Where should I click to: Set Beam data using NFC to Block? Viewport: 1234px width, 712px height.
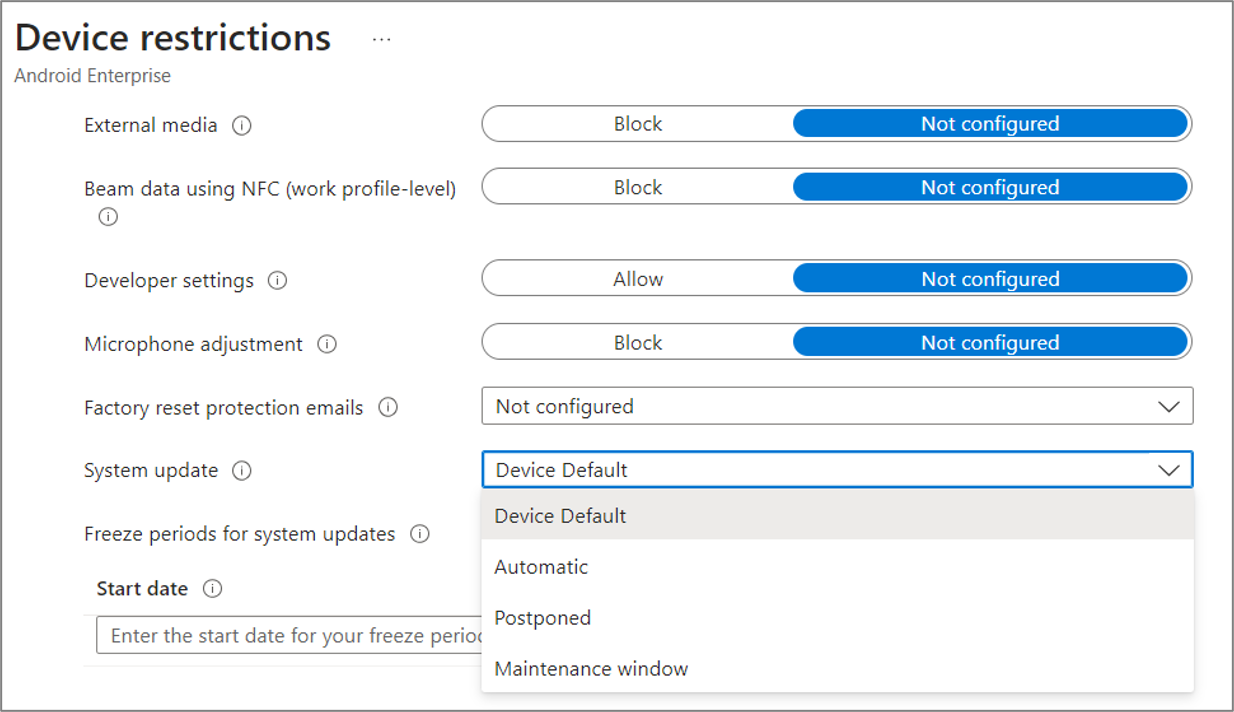coord(638,187)
